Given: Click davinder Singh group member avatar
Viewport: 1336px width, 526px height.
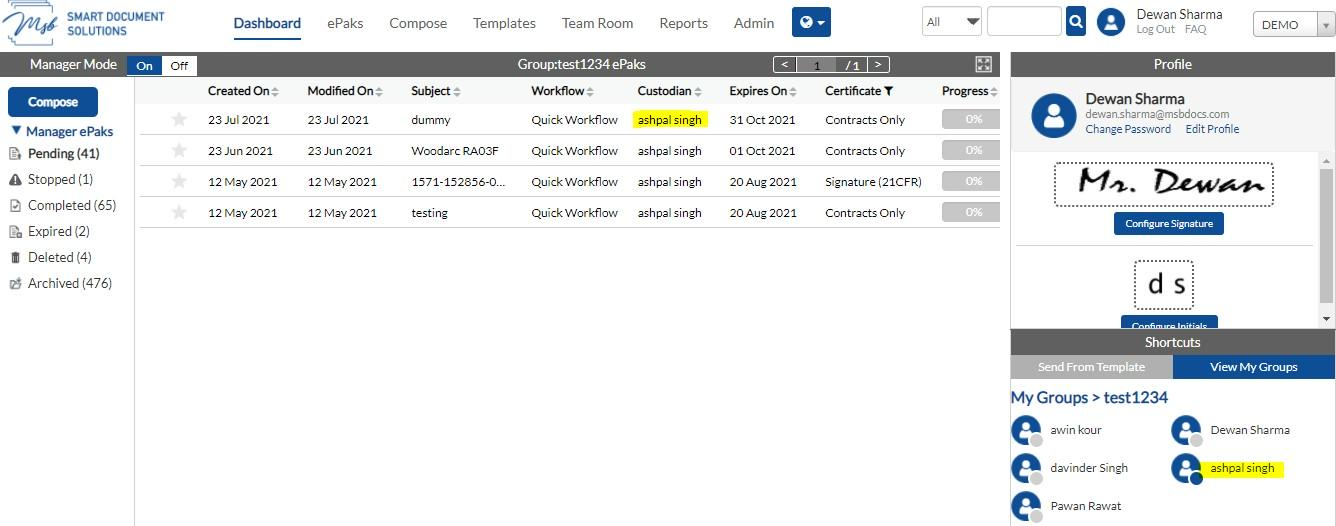Looking at the screenshot, I should (x=1026, y=468).
